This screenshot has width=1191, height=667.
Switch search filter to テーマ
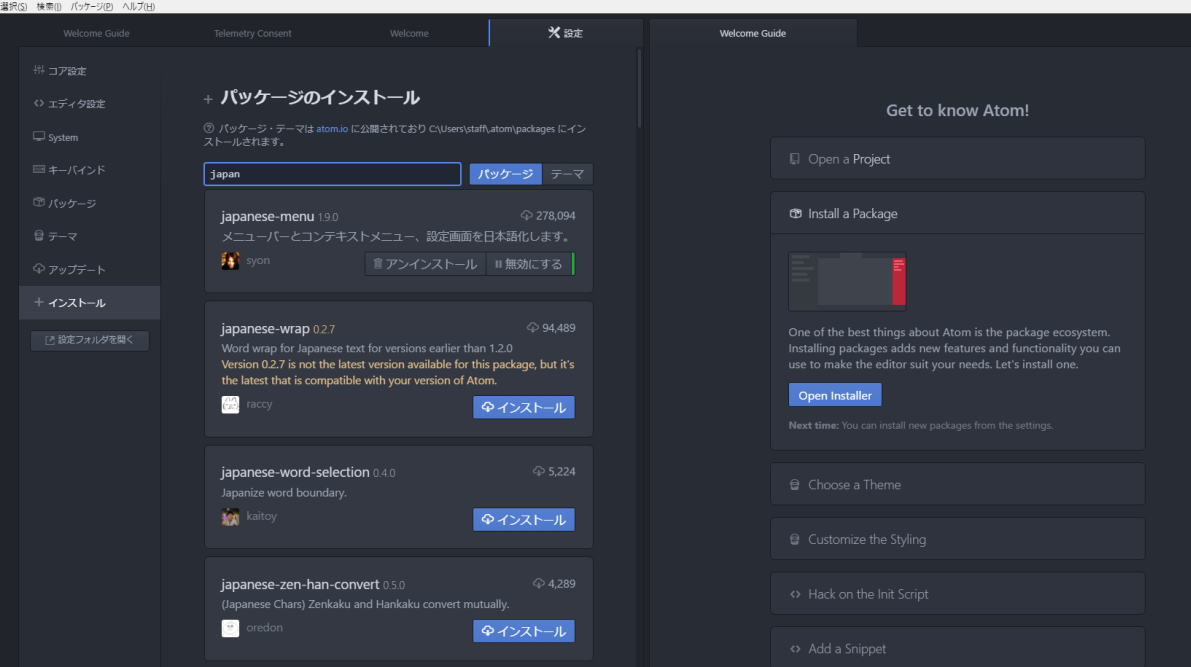click(x=567, y=174)
